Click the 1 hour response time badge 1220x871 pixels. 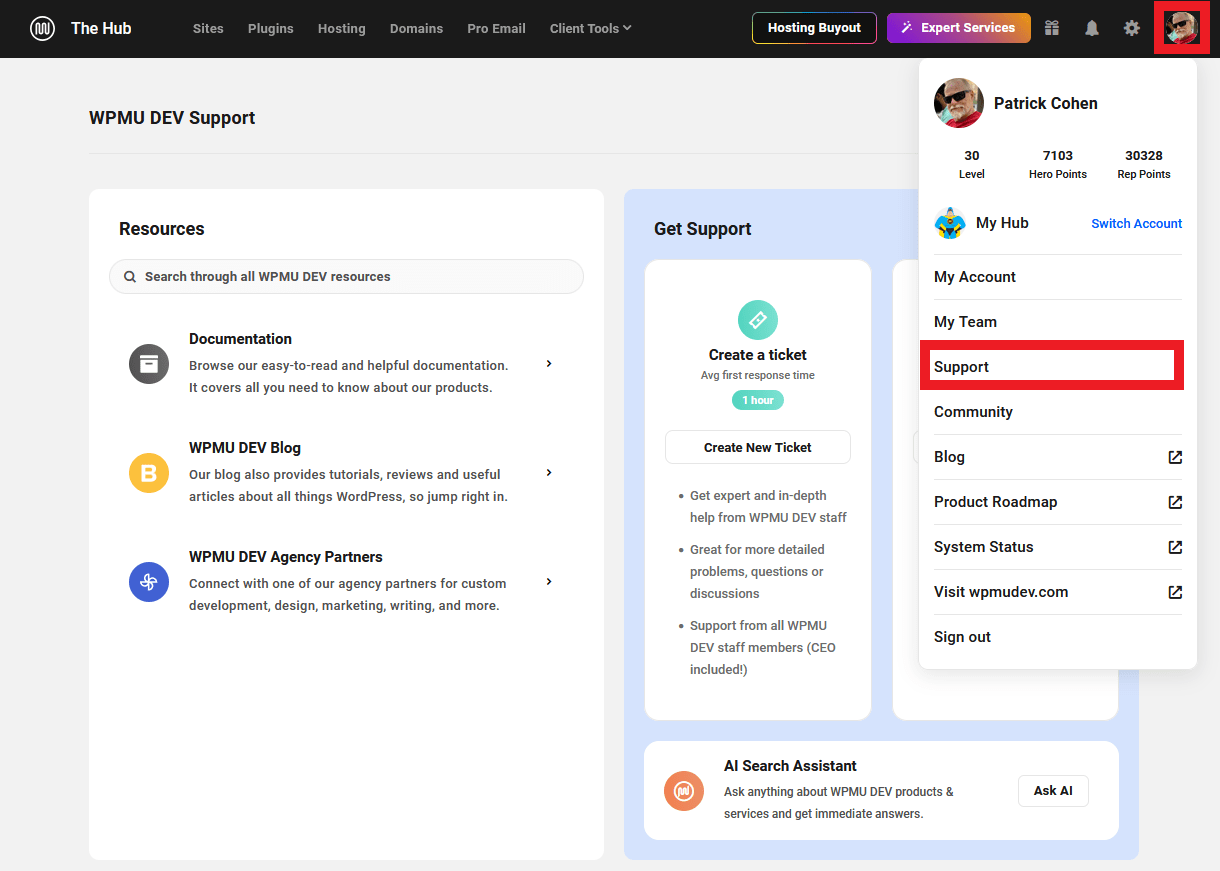coord(758,400)
